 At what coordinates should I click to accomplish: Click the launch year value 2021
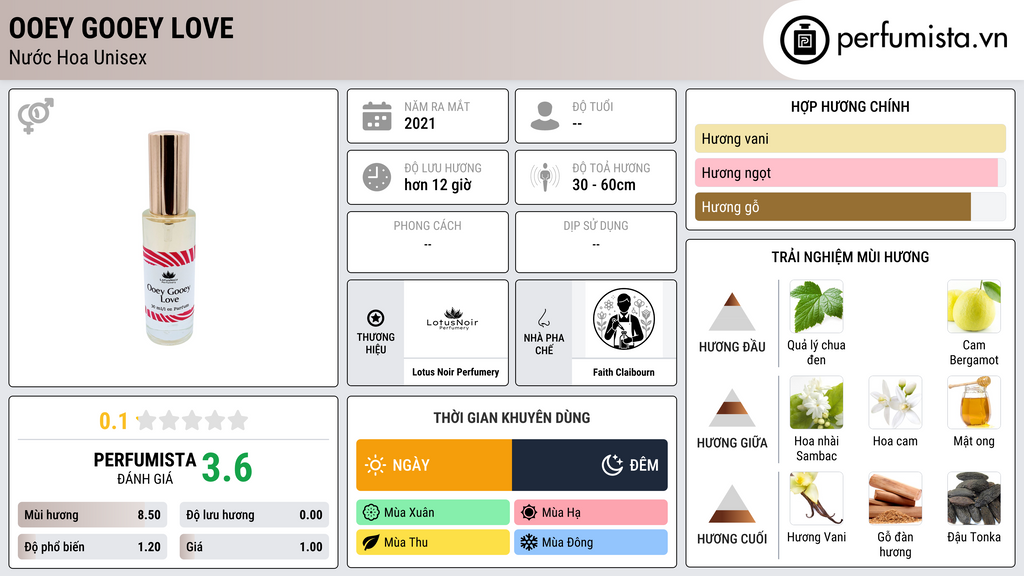point(419,123)
